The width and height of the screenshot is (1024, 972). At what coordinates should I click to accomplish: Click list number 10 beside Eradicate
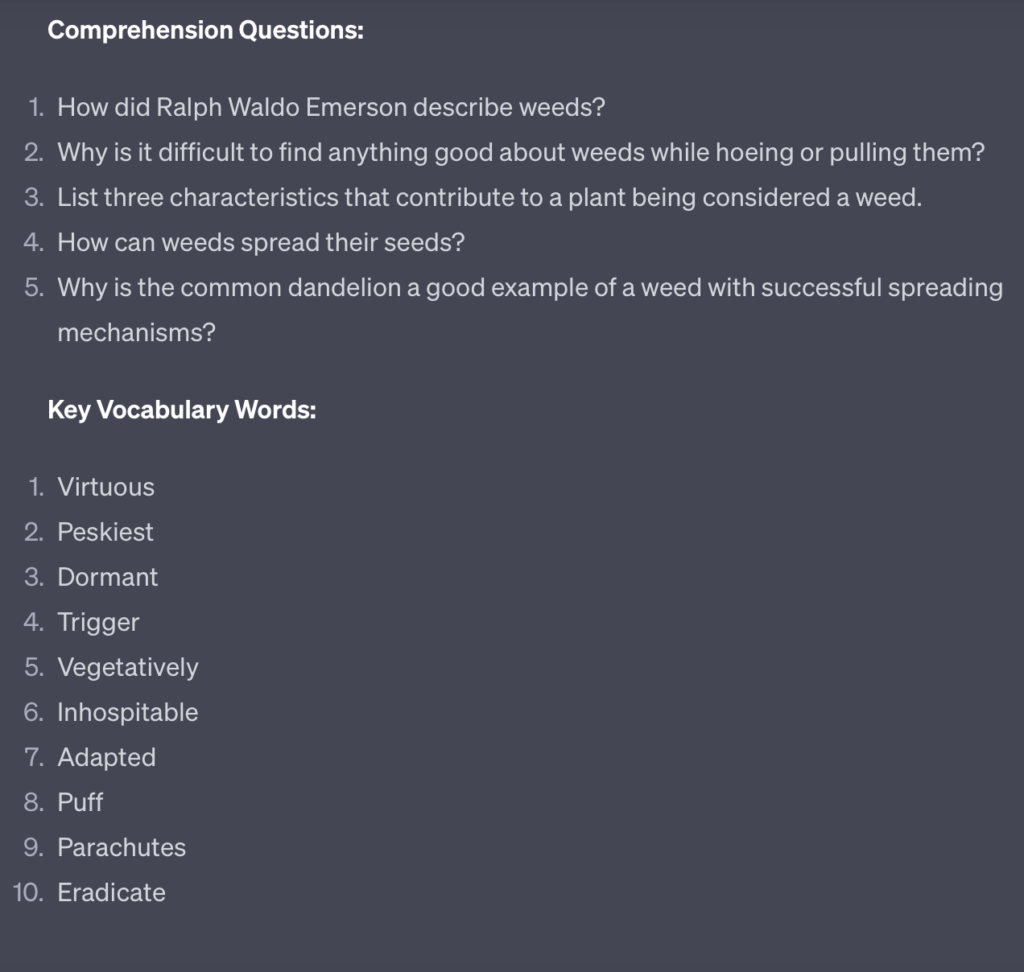28,893
